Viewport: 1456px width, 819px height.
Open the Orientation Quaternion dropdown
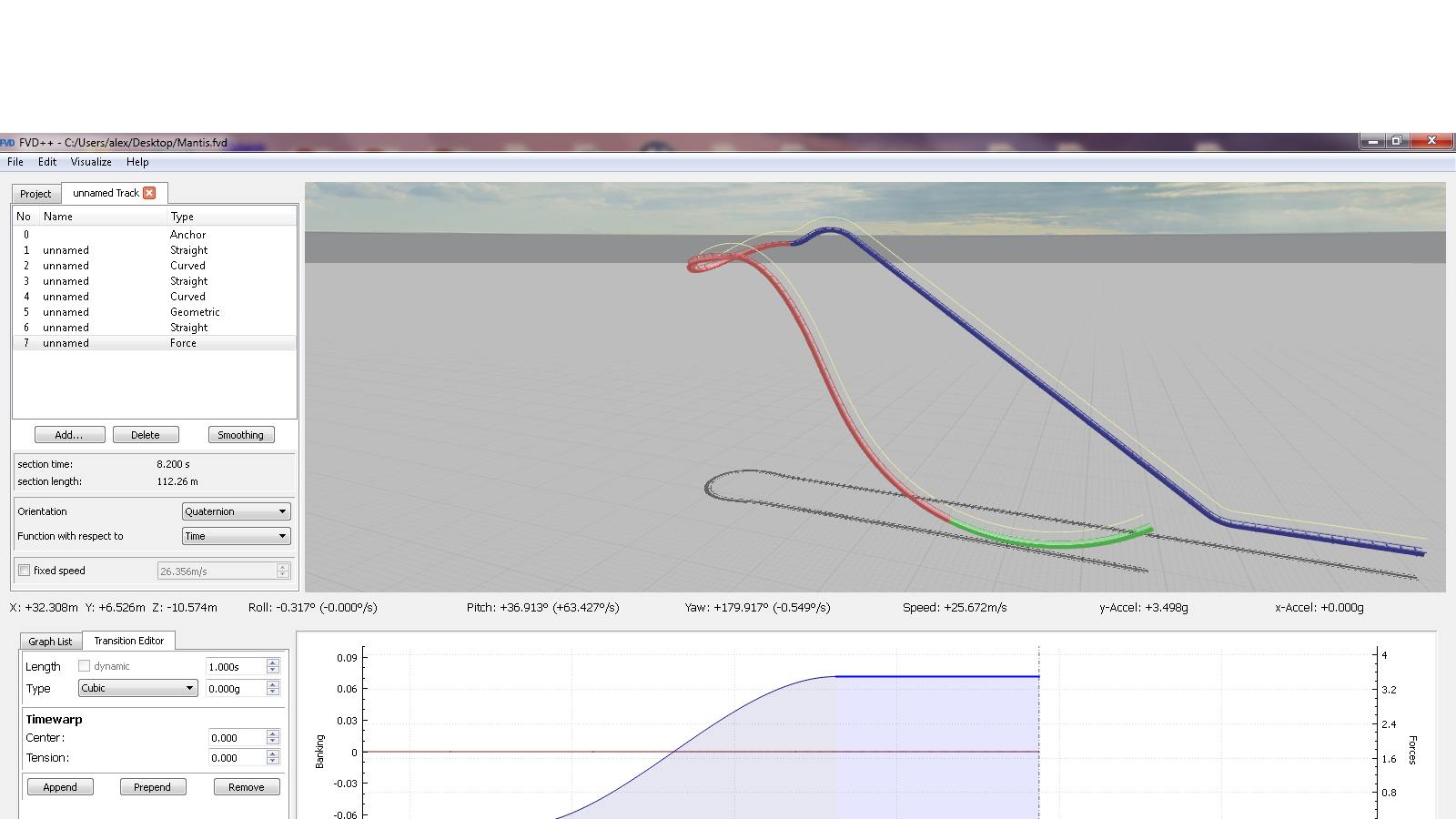[x=236, y=511]
